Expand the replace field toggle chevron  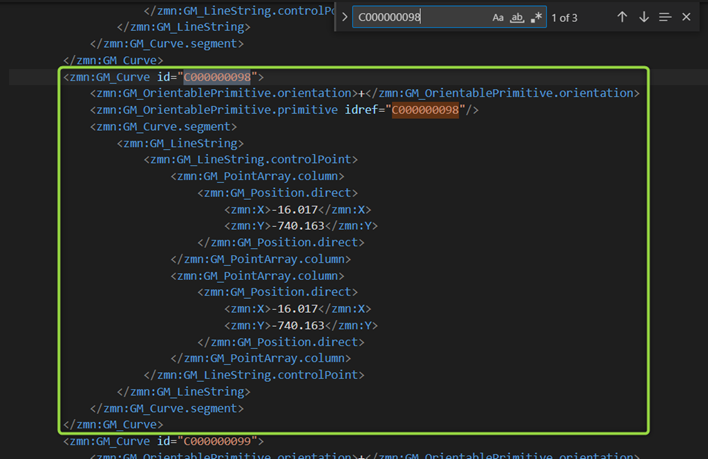pyautogui.click(x=345, y=17)
